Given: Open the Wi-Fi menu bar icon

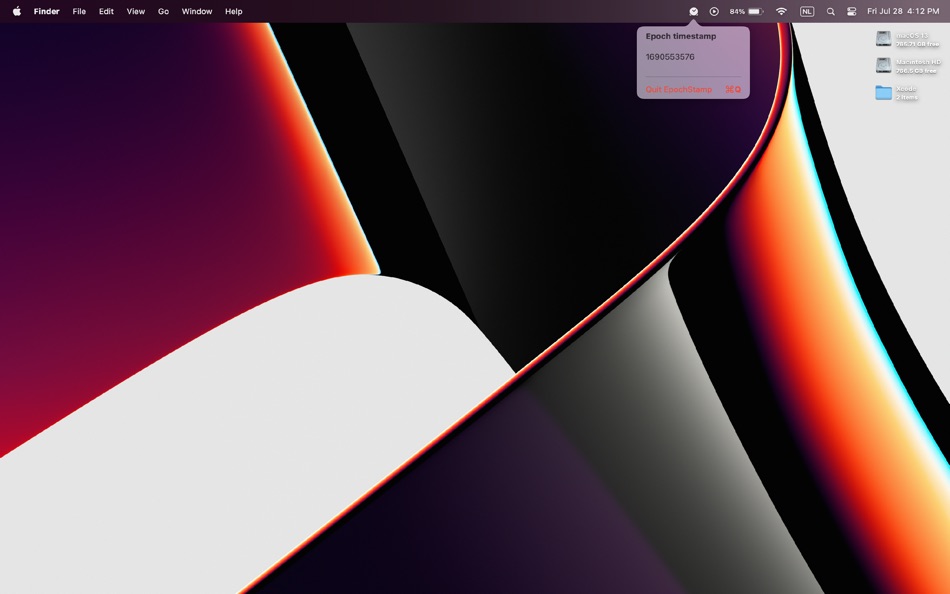Looking at the screenshot, I should (782, 12).
